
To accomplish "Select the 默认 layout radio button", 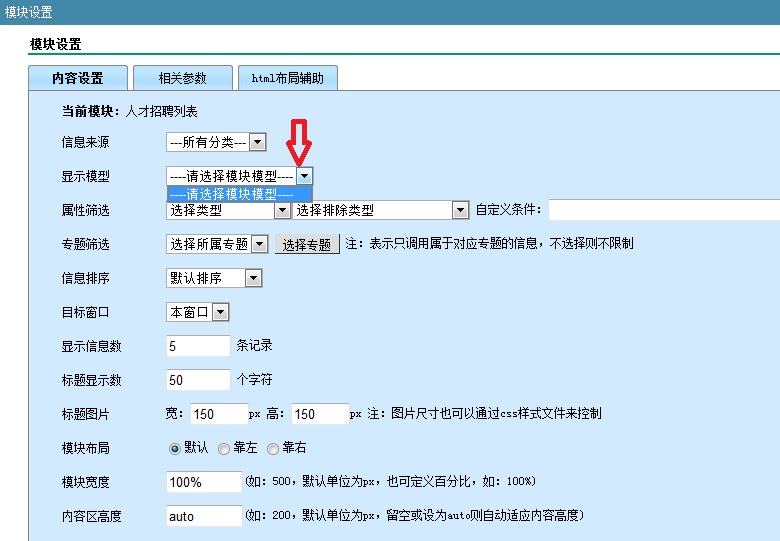I will [175, 449].
